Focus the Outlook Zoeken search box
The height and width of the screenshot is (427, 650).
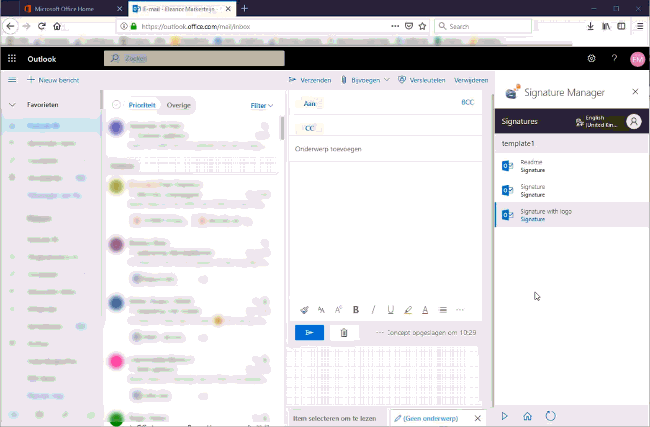194,58
